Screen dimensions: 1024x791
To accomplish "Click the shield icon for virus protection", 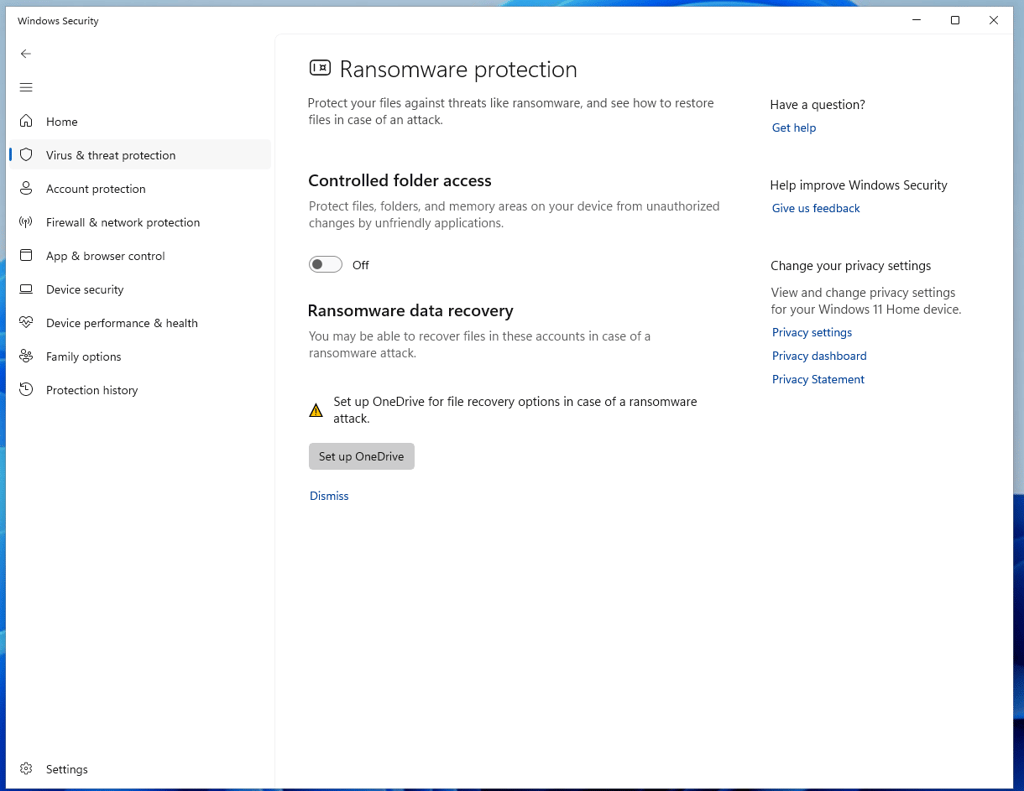I will [x=26, y=155].
